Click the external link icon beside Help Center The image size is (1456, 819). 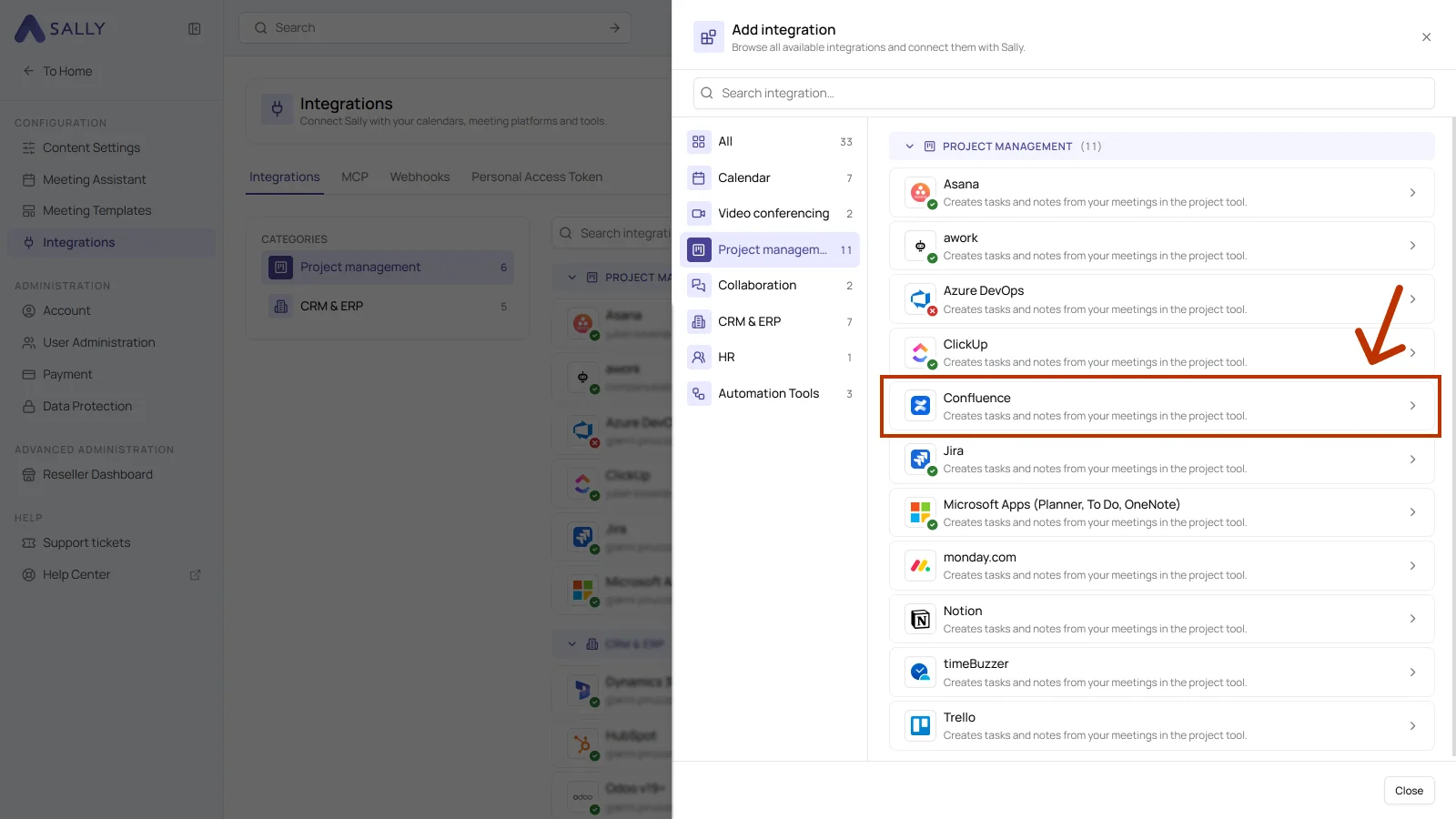tap(195, 575)
